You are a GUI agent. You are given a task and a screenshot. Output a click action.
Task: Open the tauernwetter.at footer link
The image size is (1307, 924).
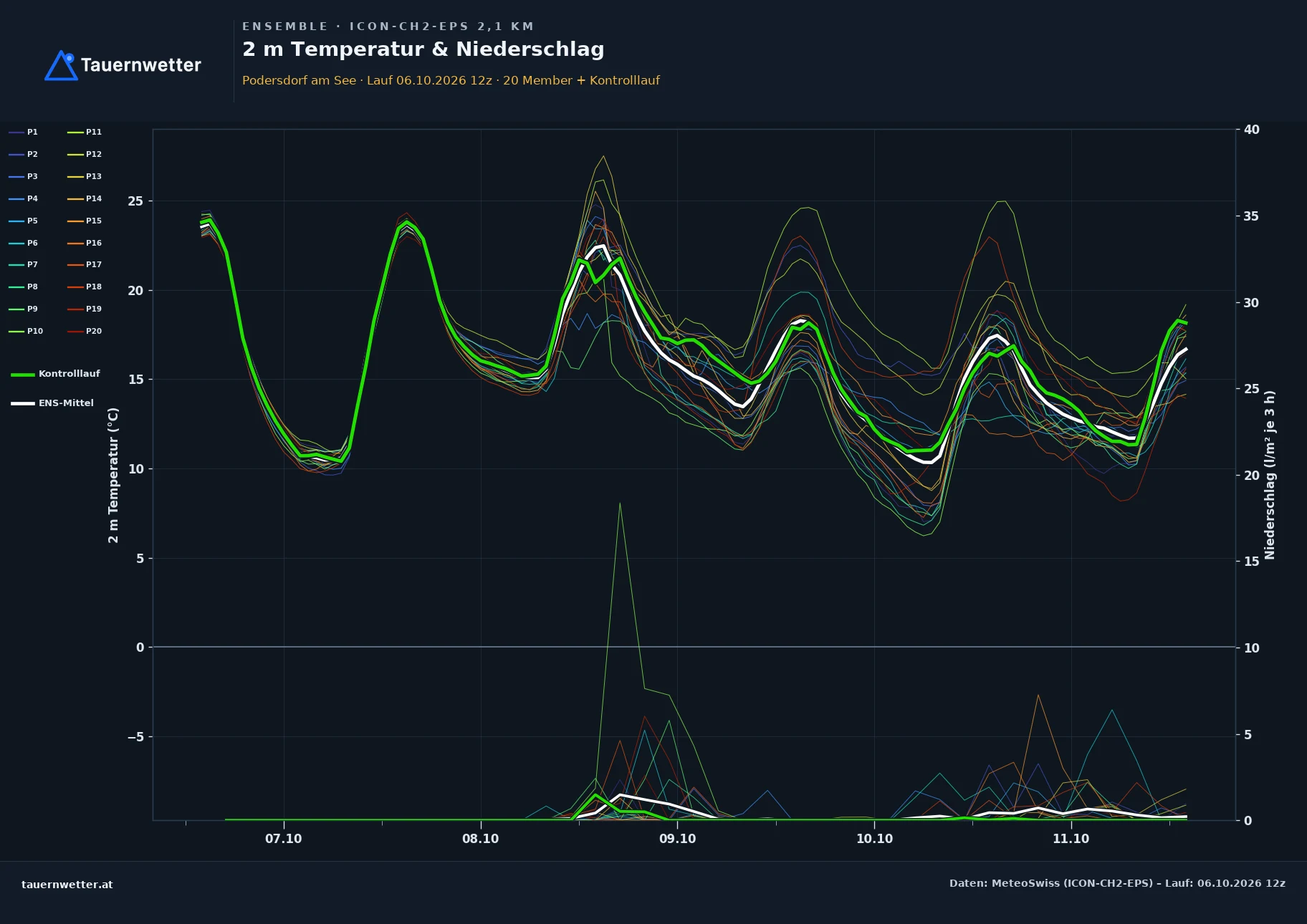click(67, 885)
